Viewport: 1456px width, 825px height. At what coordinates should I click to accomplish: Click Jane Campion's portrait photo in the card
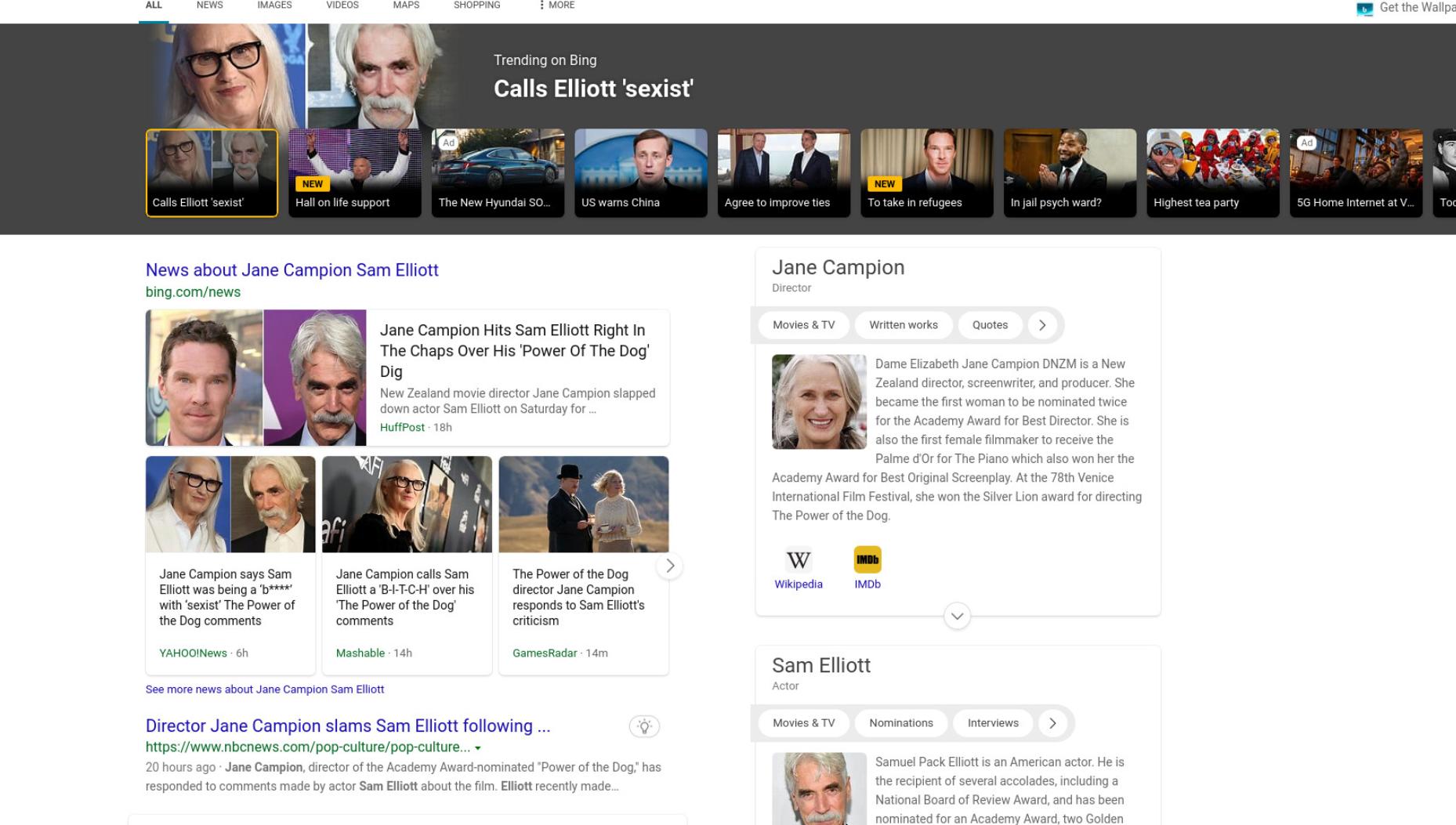click(819, 402)
